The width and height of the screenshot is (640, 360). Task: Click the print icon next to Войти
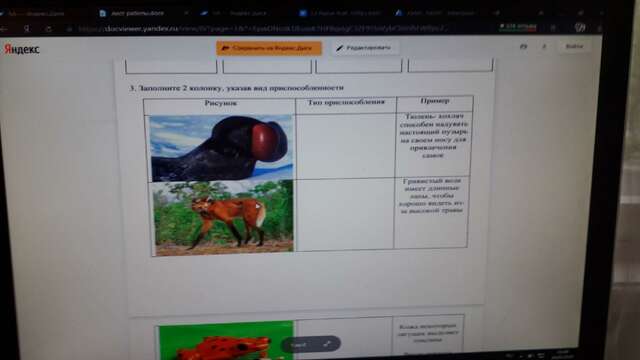523,47
